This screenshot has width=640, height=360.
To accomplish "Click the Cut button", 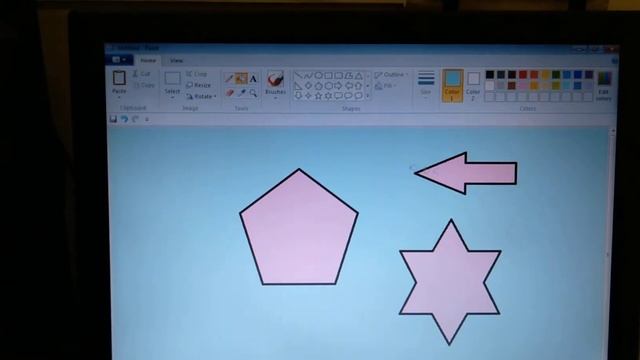I will pos(142,74).
